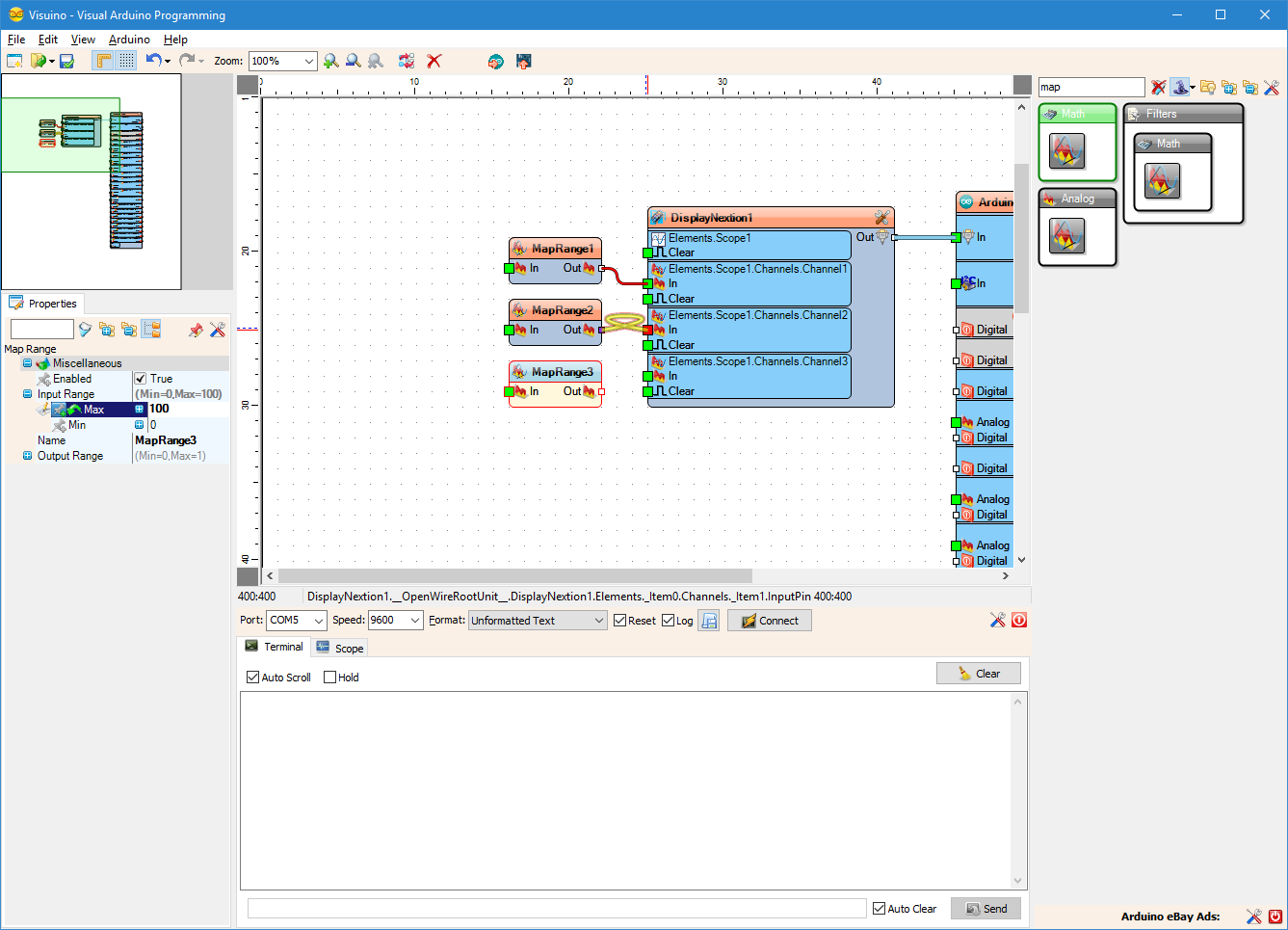Screen dimensions: 1288x930
Task: Click the zoom in magnifier icon
Action: click(330, 61)
